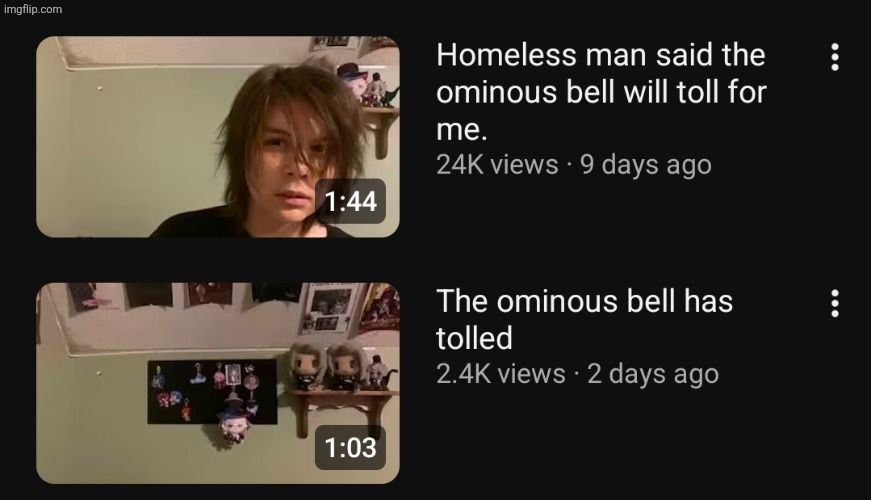Open the Homeless man said the ominous bell video title
This screenshot has width=871, height=500.
click(601, 92)
